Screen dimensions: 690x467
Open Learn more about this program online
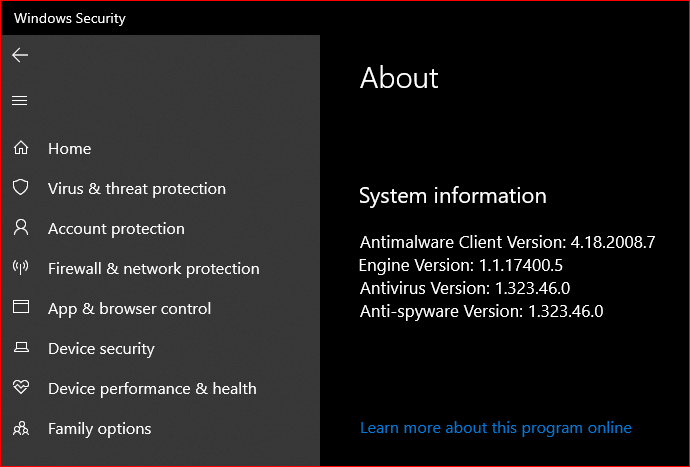(495, 428)
